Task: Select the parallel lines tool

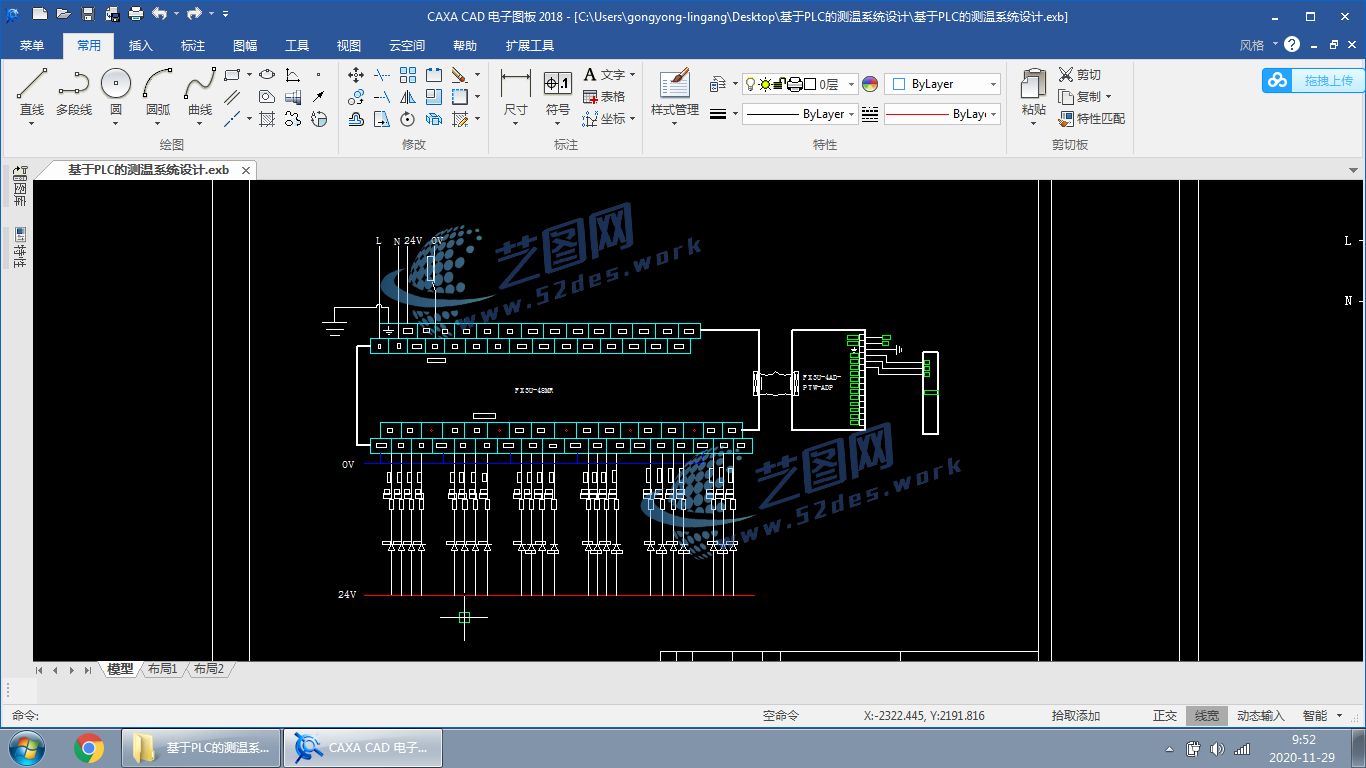Action: [232, 97]
